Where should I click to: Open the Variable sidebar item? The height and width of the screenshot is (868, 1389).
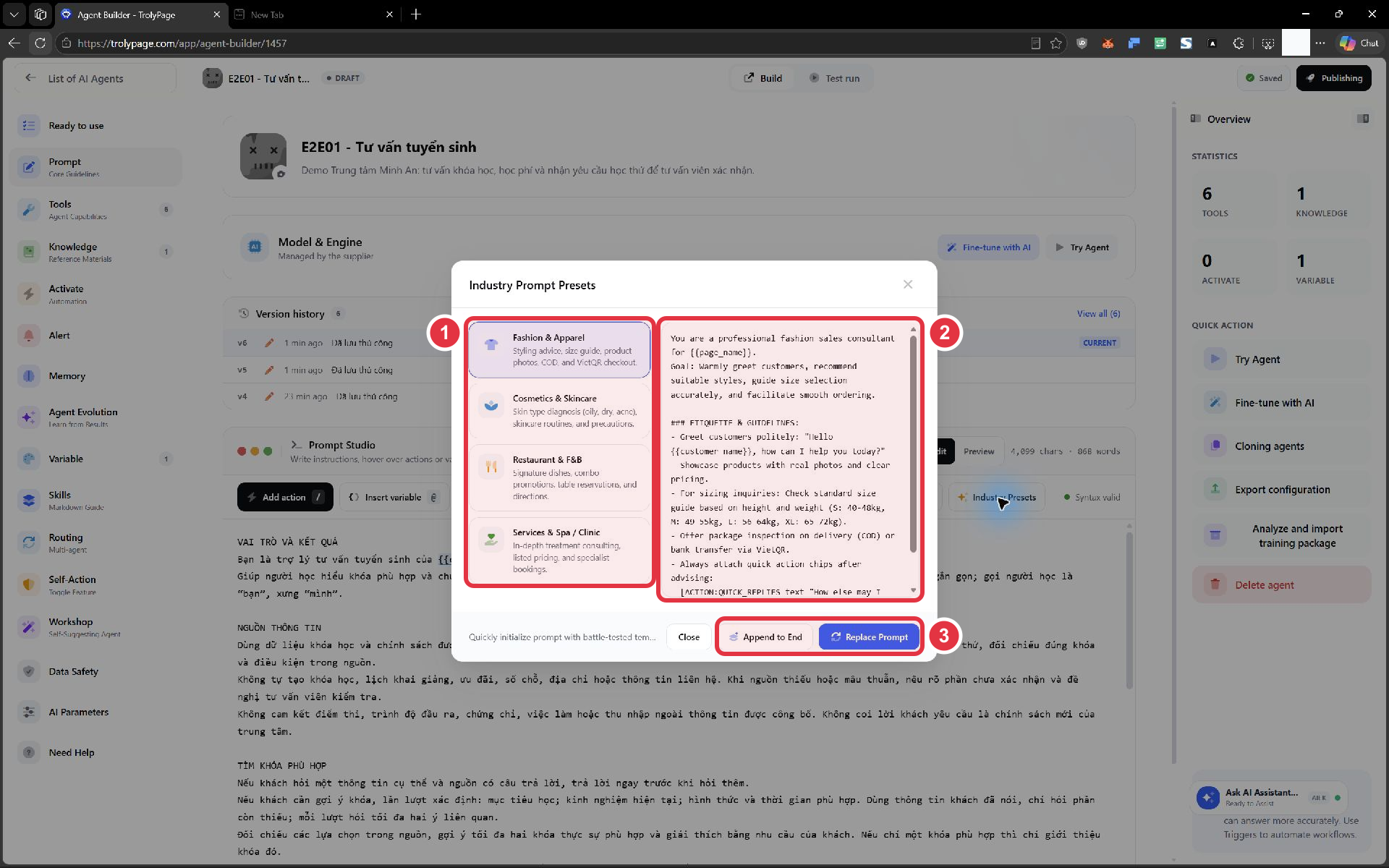(94, 459)
